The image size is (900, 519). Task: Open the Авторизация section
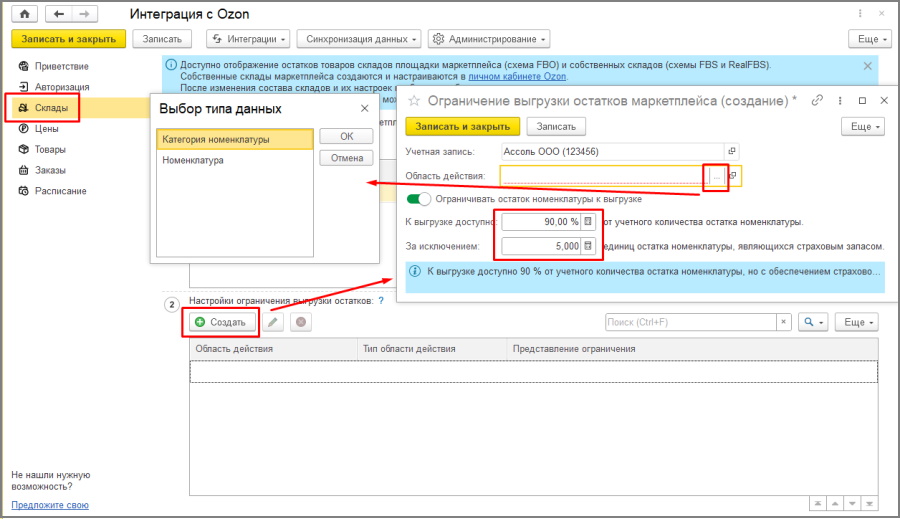[62, 87]
